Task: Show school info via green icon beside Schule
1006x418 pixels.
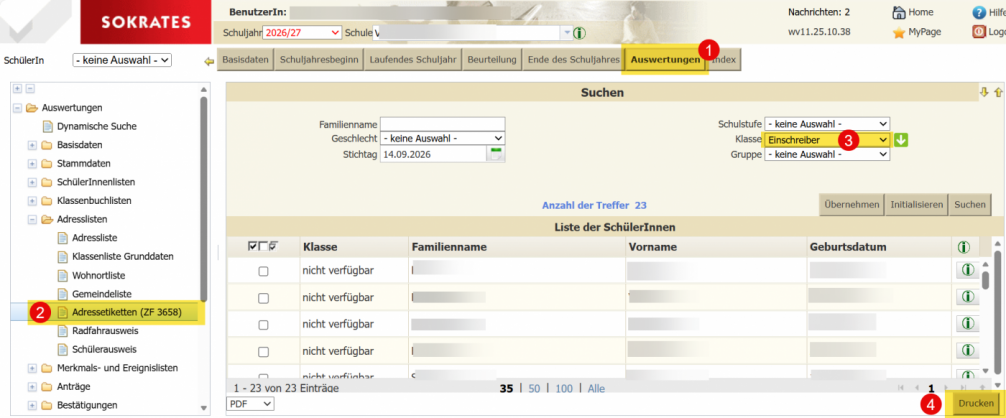Action: (x=579, y=33)
